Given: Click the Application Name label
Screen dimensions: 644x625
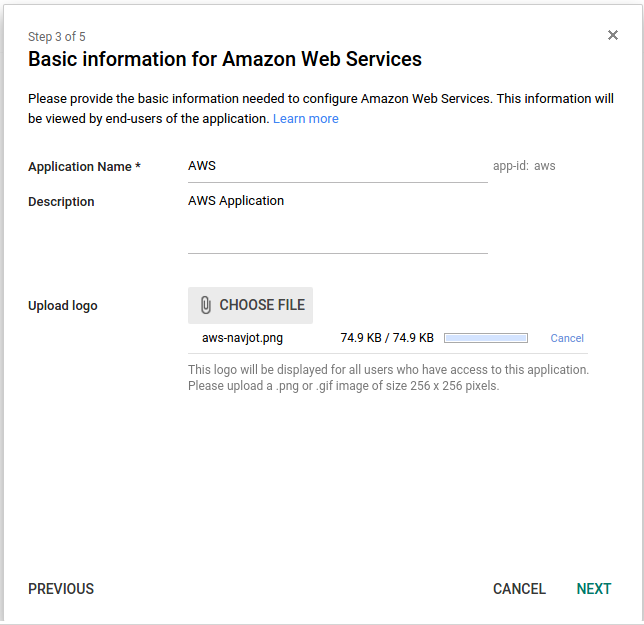Looking at the screenshot, I should [84, 167].
